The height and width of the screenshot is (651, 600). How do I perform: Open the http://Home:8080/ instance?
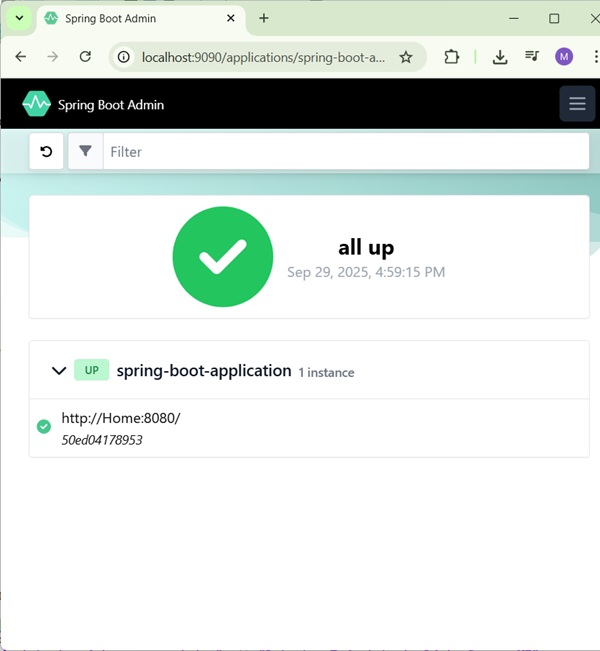pos(121,418)
